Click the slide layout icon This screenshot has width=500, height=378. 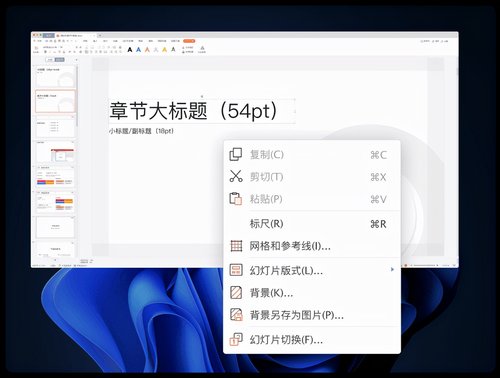pos(236,270)
